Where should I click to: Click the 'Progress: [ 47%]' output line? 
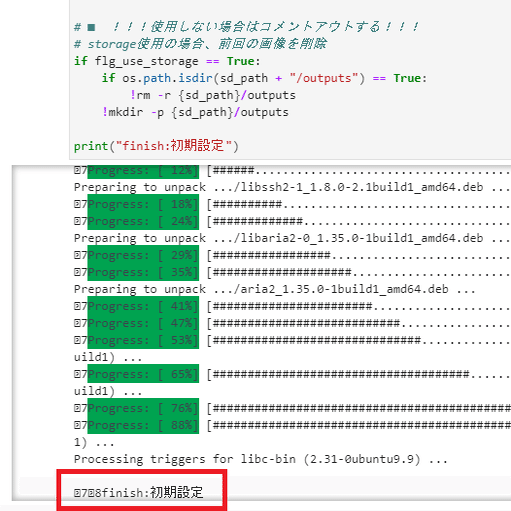[292, 323]
